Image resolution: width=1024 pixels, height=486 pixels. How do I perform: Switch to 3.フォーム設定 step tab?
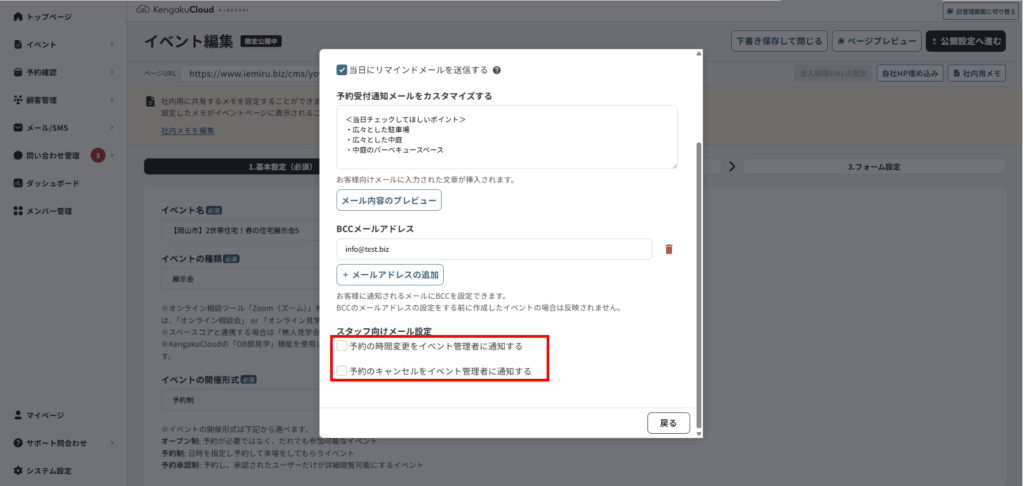pyautogui.click(x=874, y=167)
